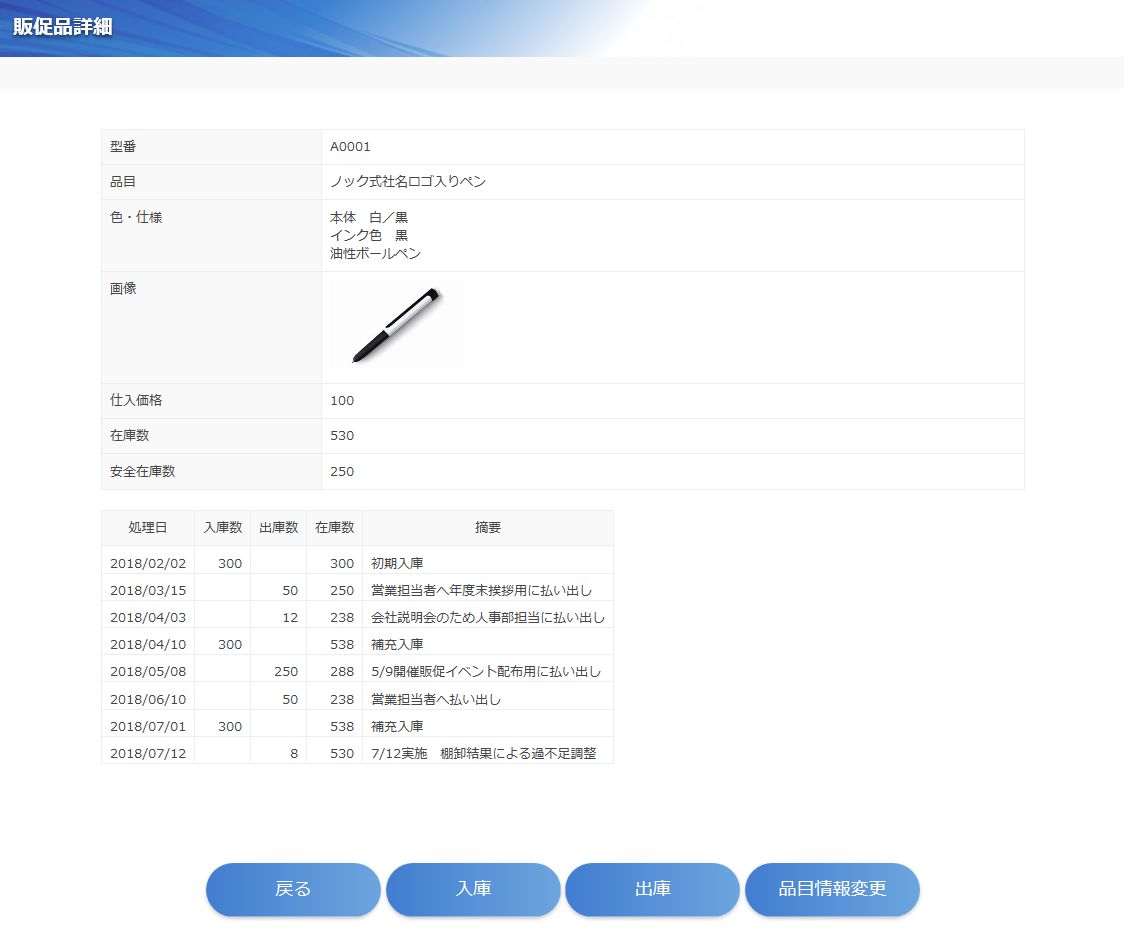This screenshot has height=931, width=1124.
Task: Click the 5/9開催販促イベント配布用に払い出し description
Action: pyautogui.click(x=485, y=672)
